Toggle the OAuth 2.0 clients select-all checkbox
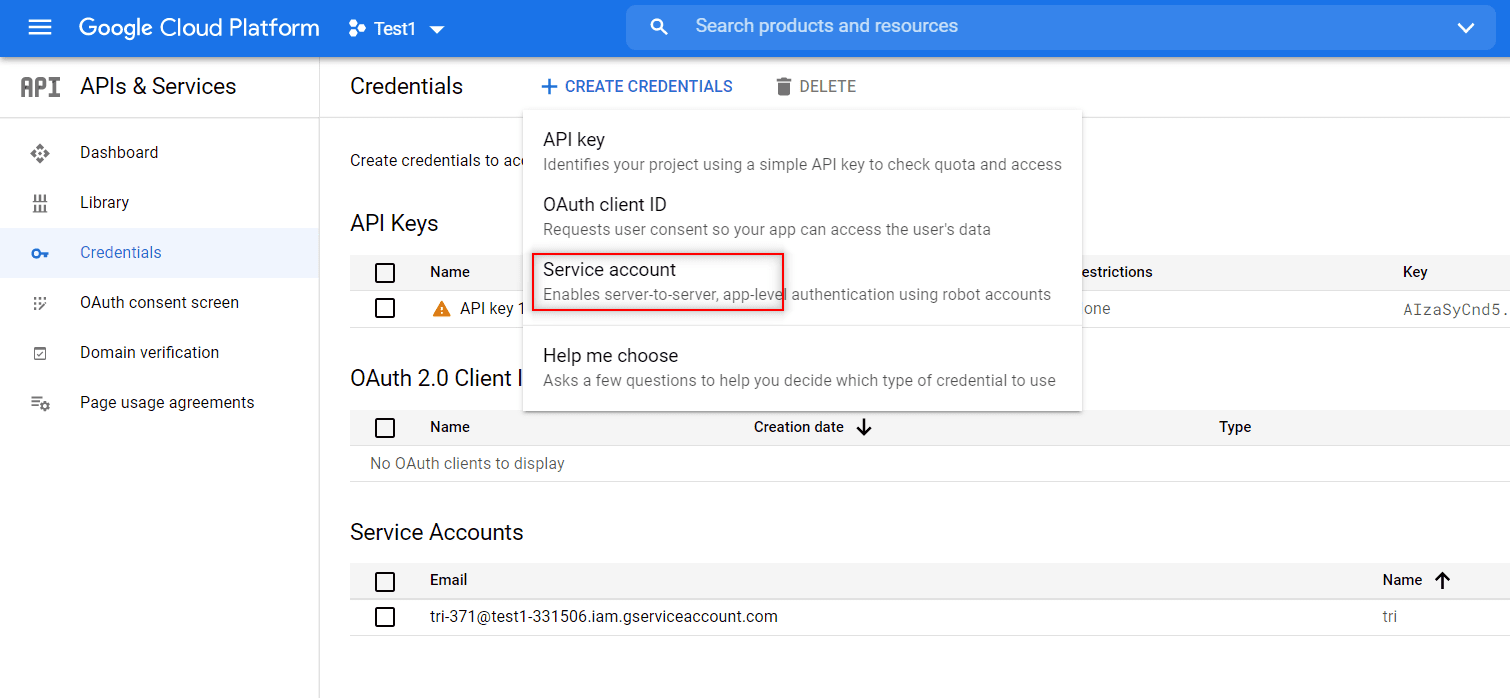The image size is (1510, 698). (385, 428)
